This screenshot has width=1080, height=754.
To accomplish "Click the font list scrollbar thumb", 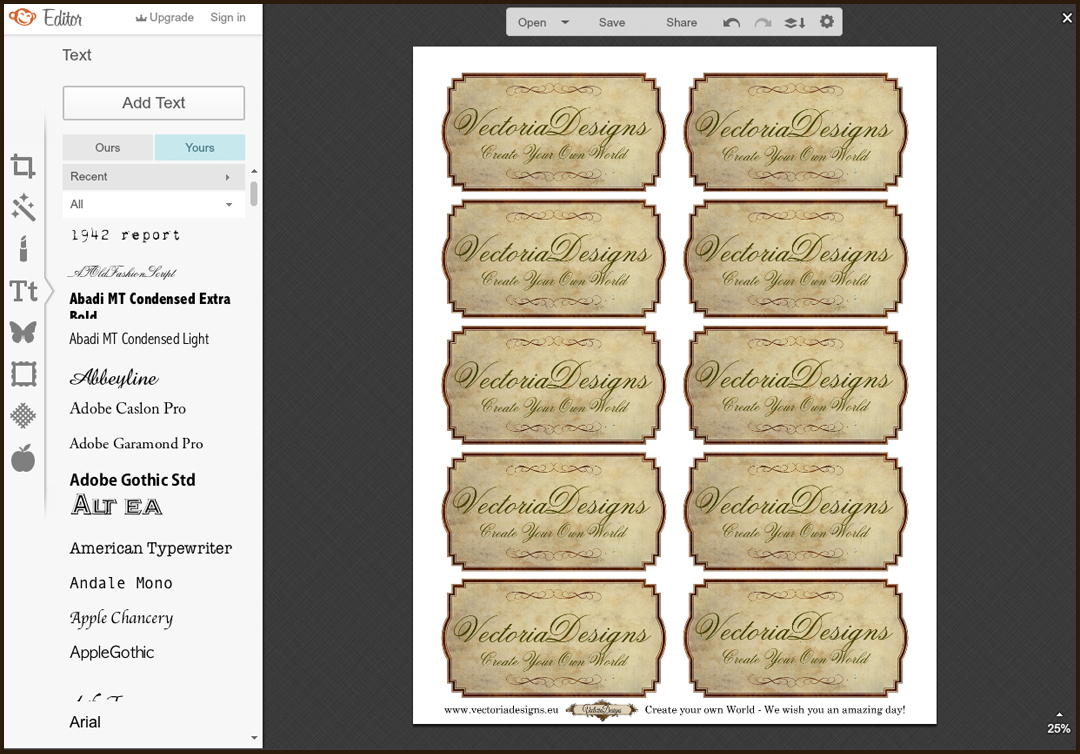I will [x=254, y=193].
